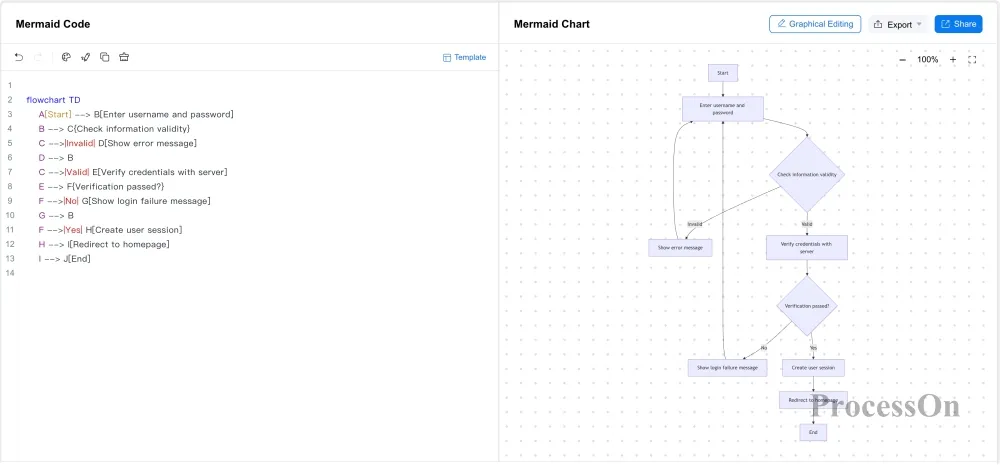Share the Mermaid chart
The width and height of the screenshot is (1000, 465).
tap(959, 24)
